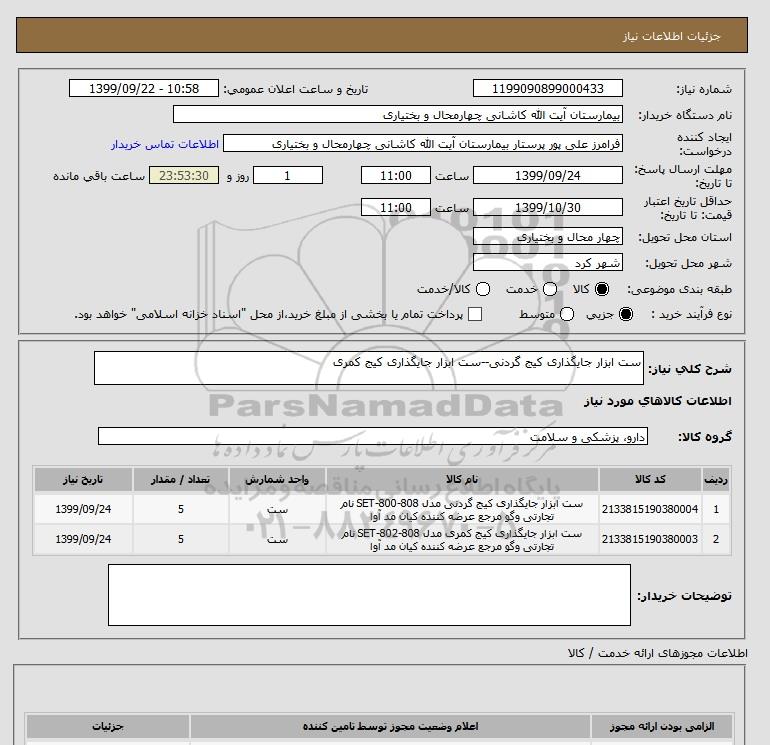Click the جزئیات column header in permits table

108,726
